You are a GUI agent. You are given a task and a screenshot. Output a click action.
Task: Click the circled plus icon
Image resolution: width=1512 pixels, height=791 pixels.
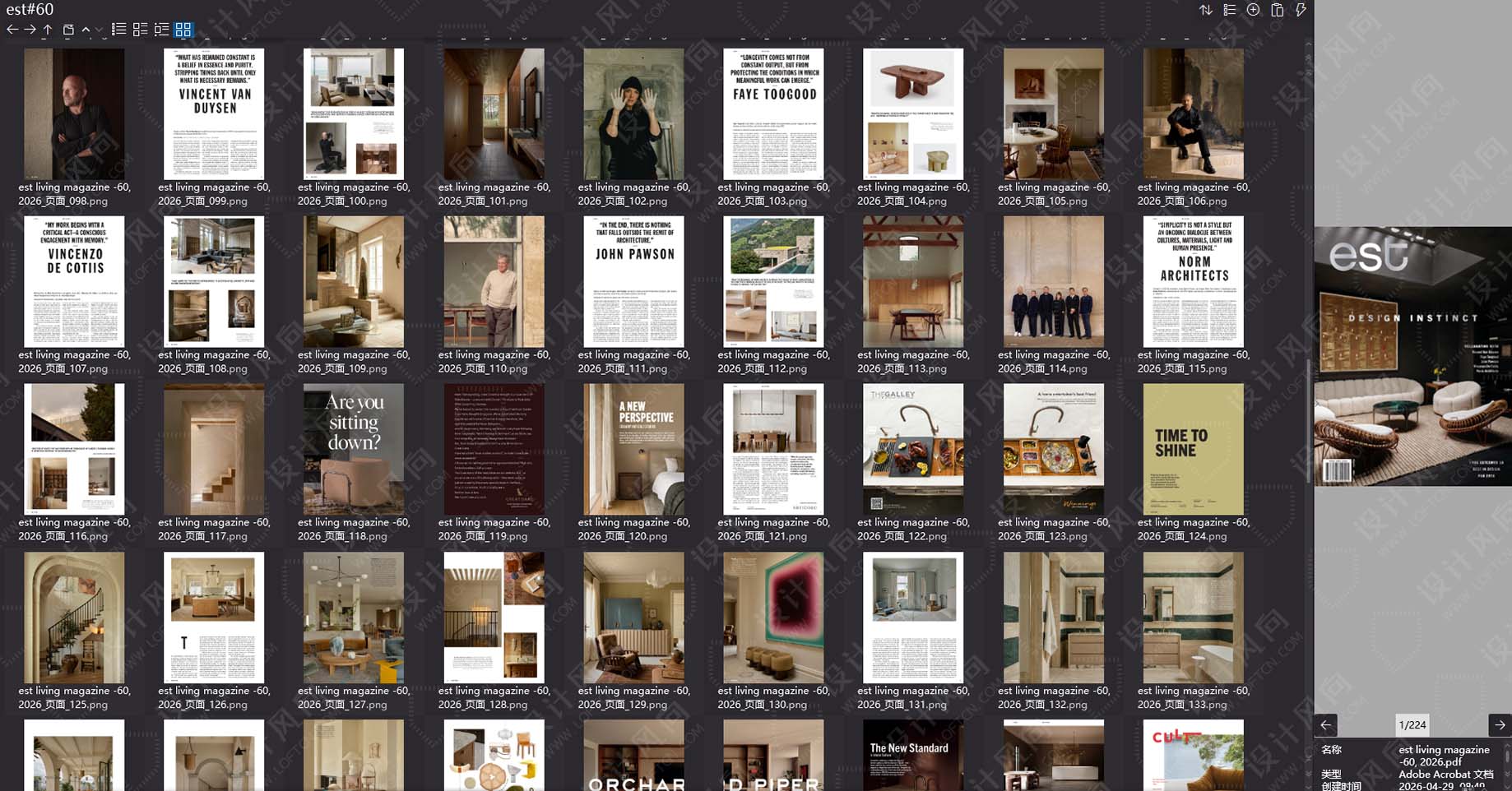point(1253,10)
